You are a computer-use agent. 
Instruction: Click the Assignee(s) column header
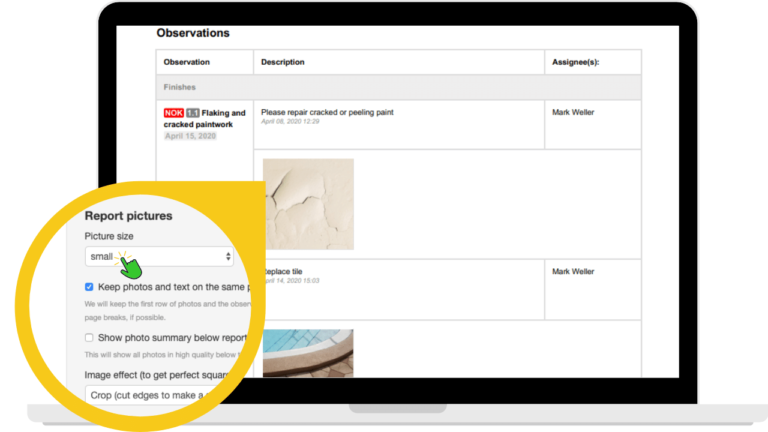(x=576, y=62)
